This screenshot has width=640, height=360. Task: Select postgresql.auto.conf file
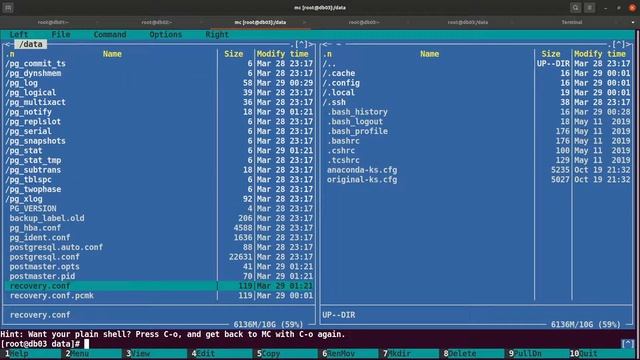[159, 247]
